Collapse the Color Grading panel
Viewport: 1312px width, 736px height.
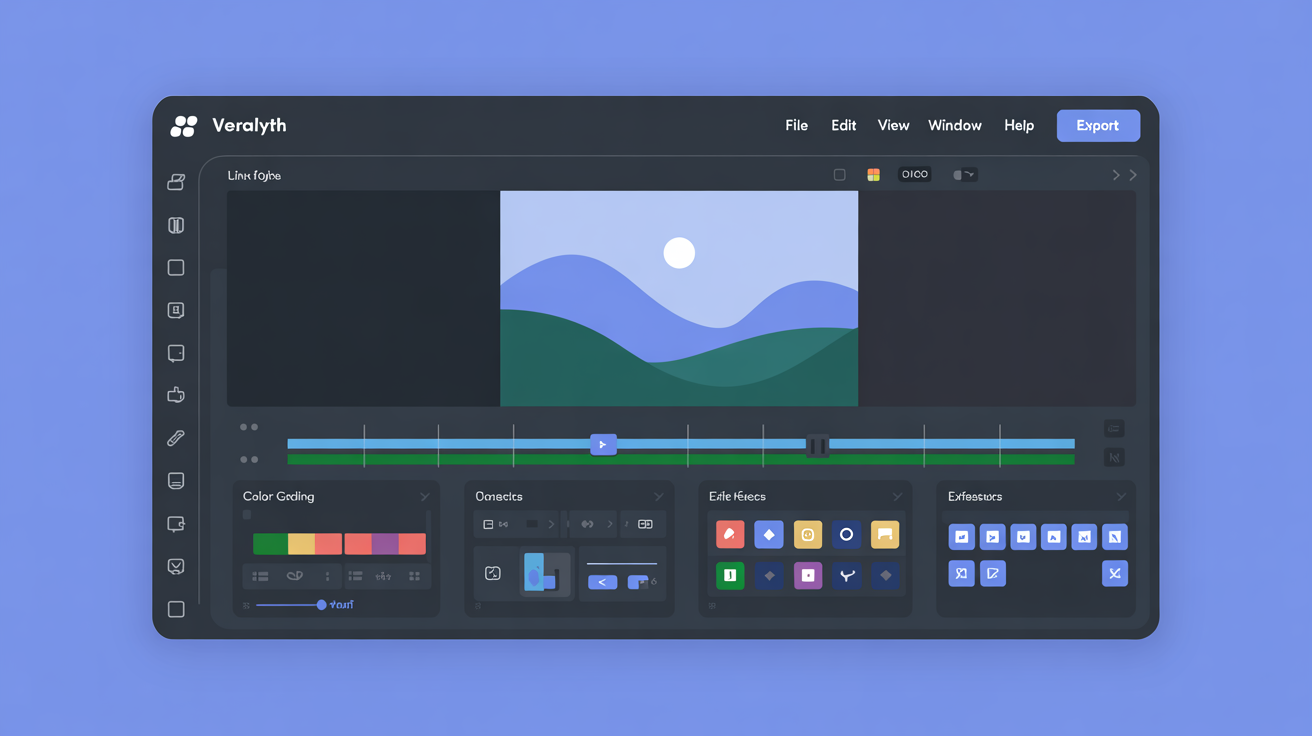click(425, 496)
